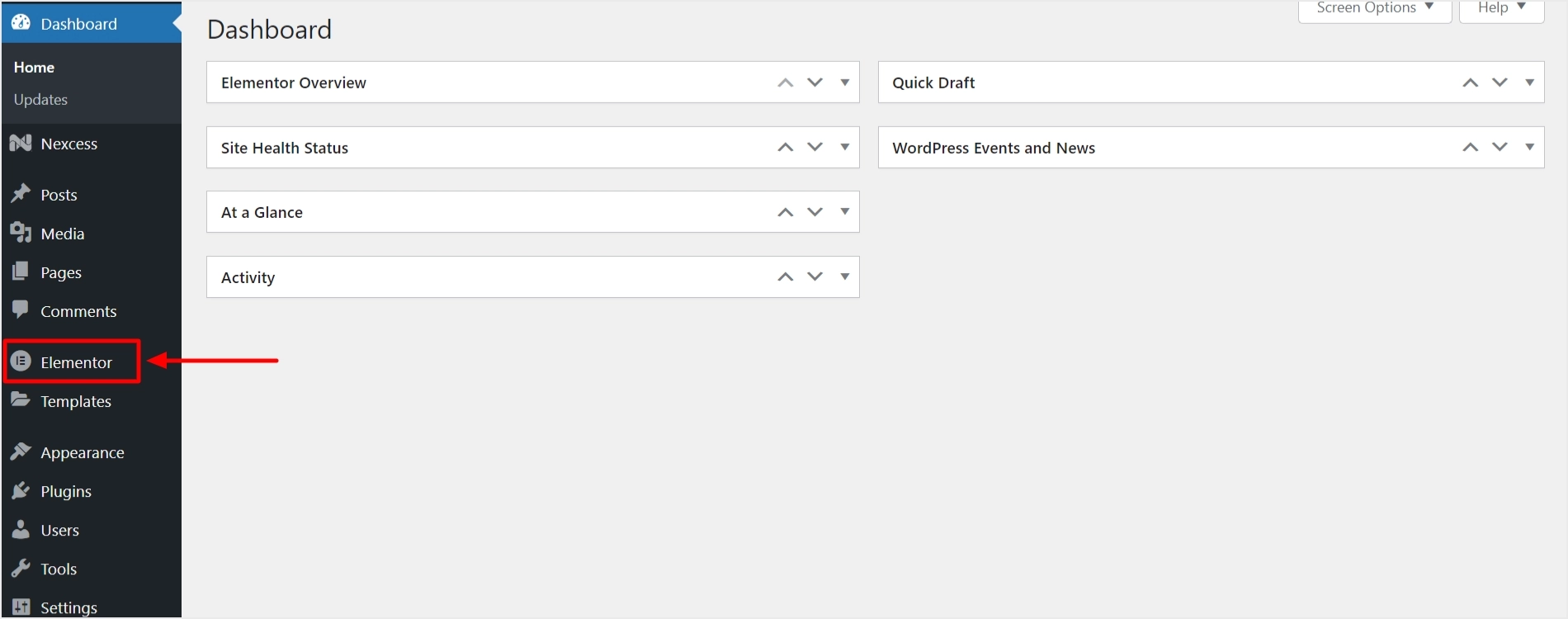Screen dimensions: 1568x619
Task: Move At a Glance widget up
Action: click(786, 212)
